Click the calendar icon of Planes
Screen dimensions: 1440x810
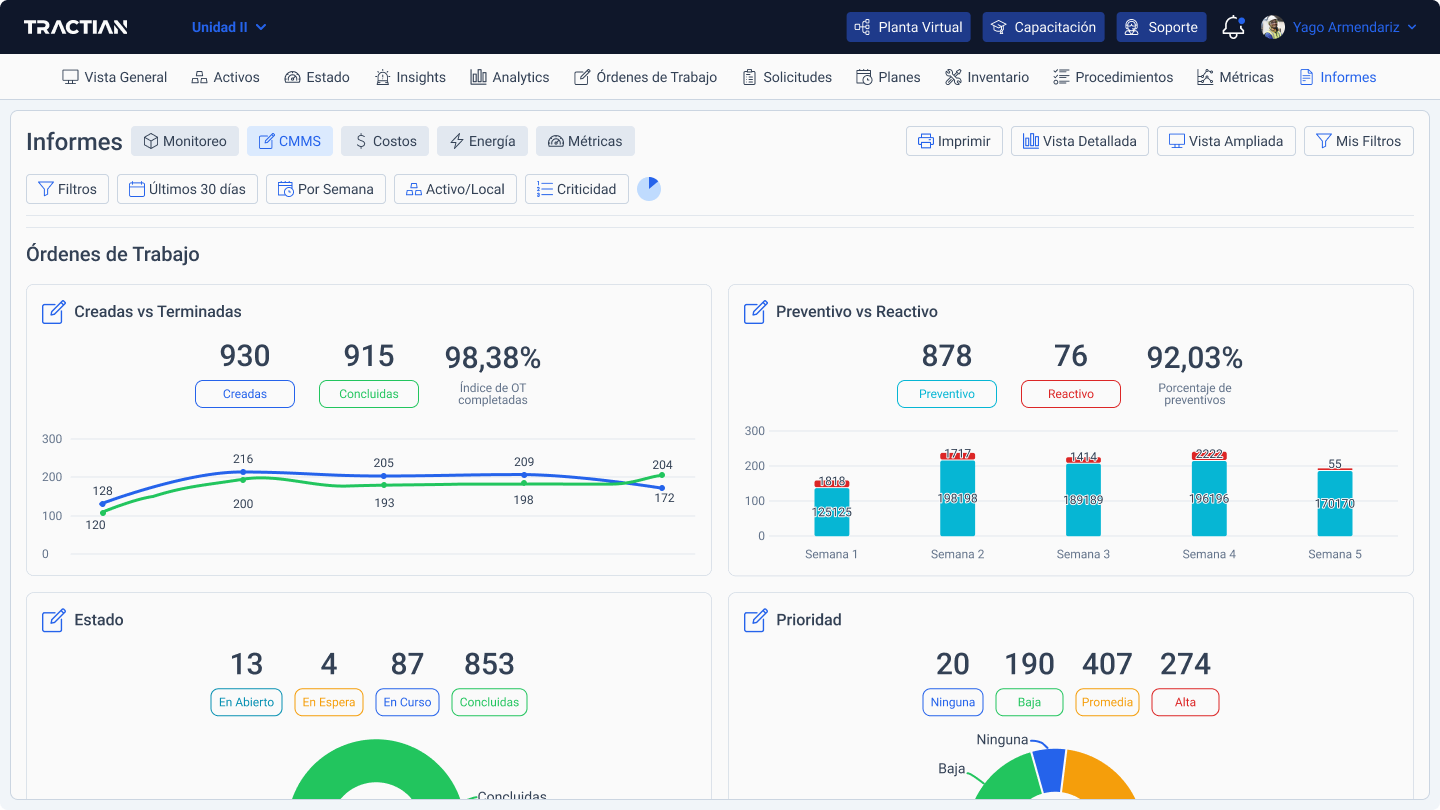[864, 77]
